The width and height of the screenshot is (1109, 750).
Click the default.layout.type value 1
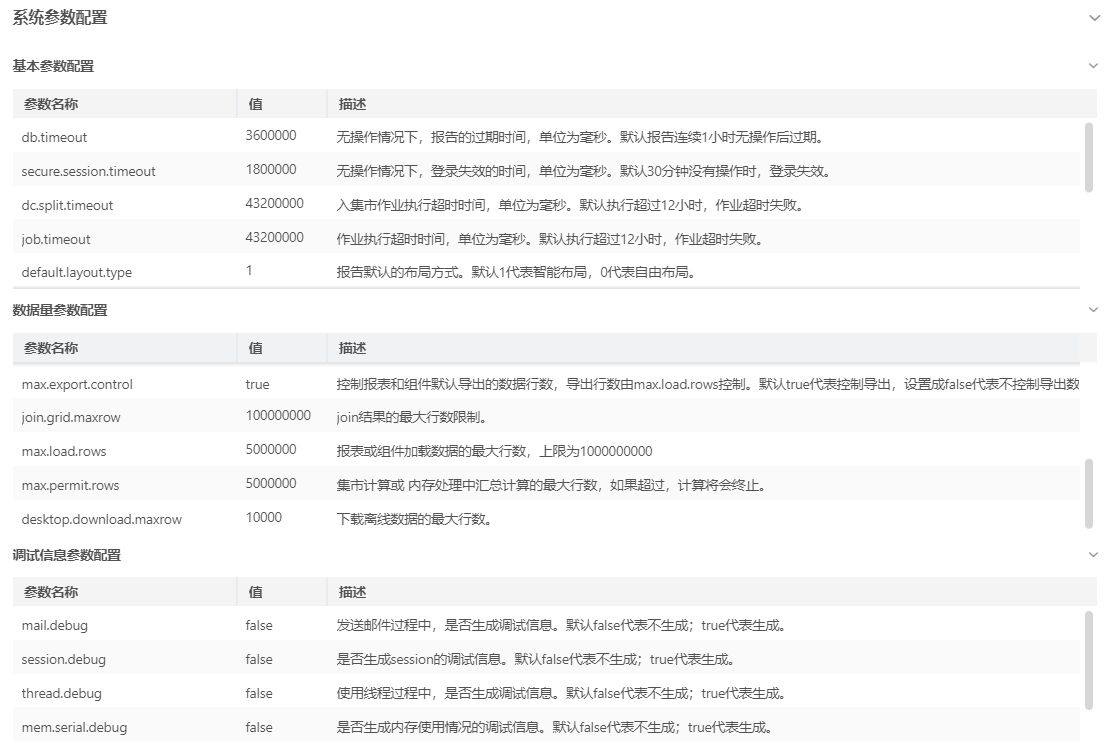tap(249, 271)
